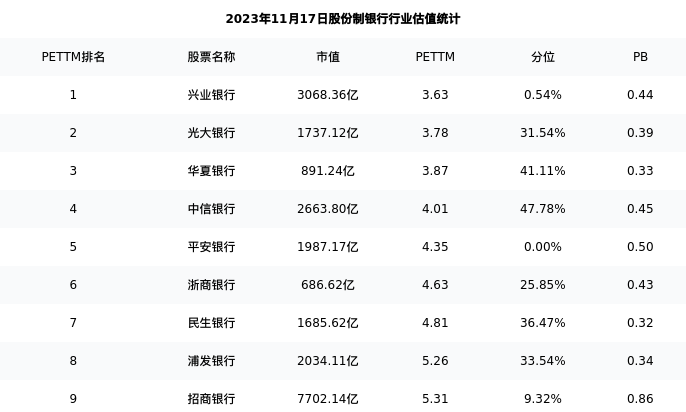Click percentile value 9.32%
The image size is (686, 412).
542,399
